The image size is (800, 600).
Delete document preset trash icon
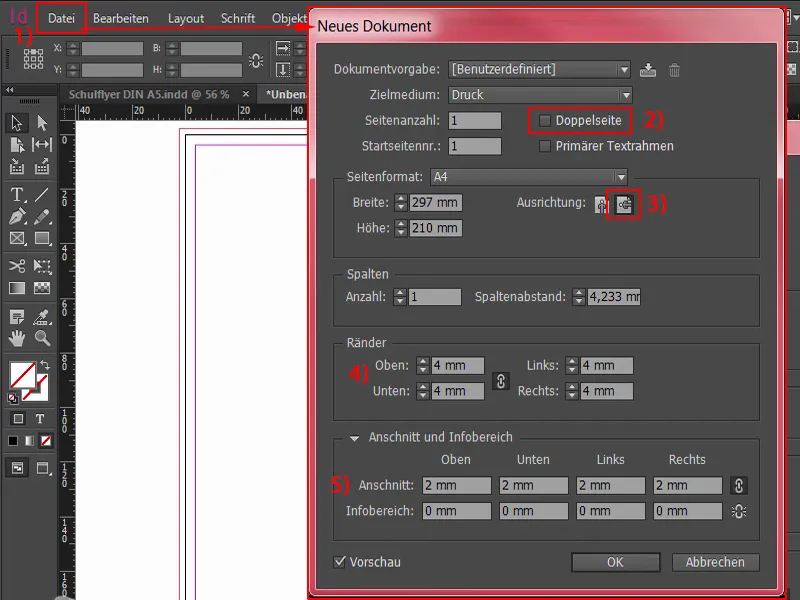point(674,69)
